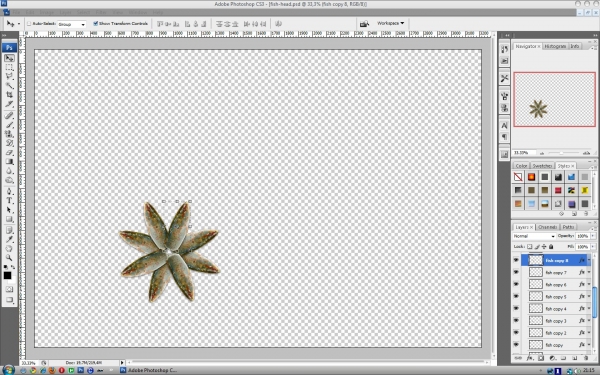Screen dimensions: 600x375
Task: Select the Horizontal Type tool
Action: point(9,201)
